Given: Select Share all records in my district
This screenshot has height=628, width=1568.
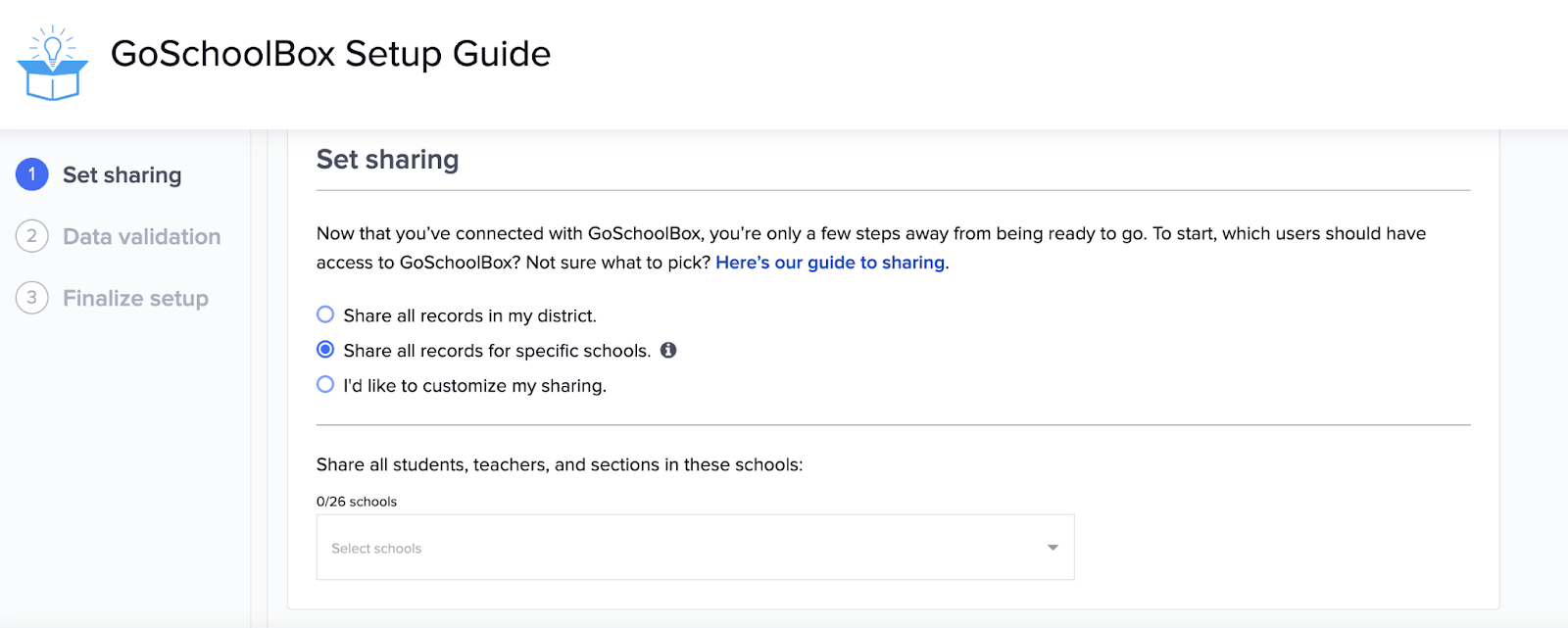Looking at the screenshot, I should click(x=325, y=314).
